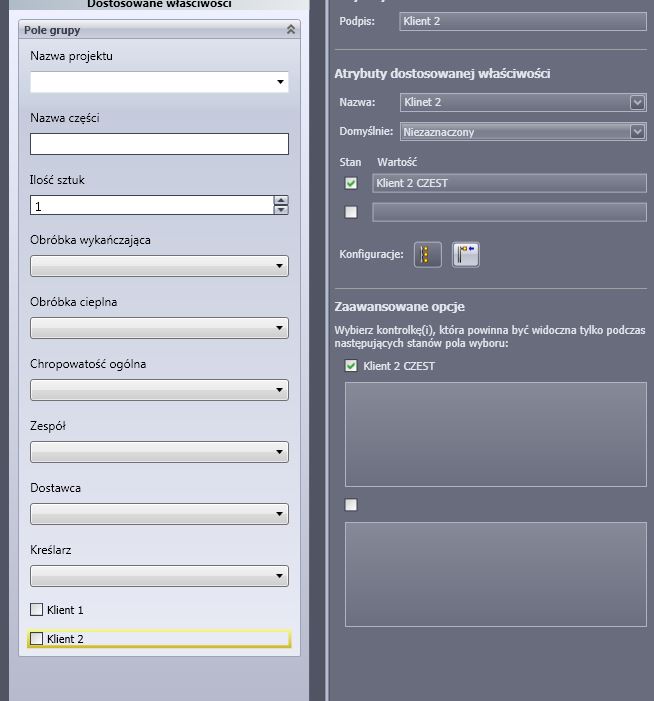Screen dimensions: 654x701
Task: Open the Nazwa combo box dropdown arrow
Action: point(637,102)
